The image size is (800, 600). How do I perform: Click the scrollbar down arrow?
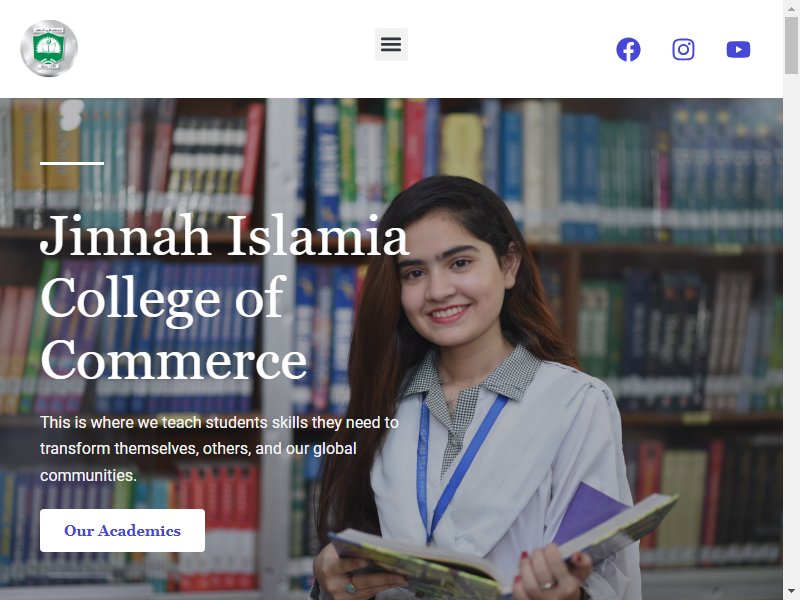coord(791,592)
